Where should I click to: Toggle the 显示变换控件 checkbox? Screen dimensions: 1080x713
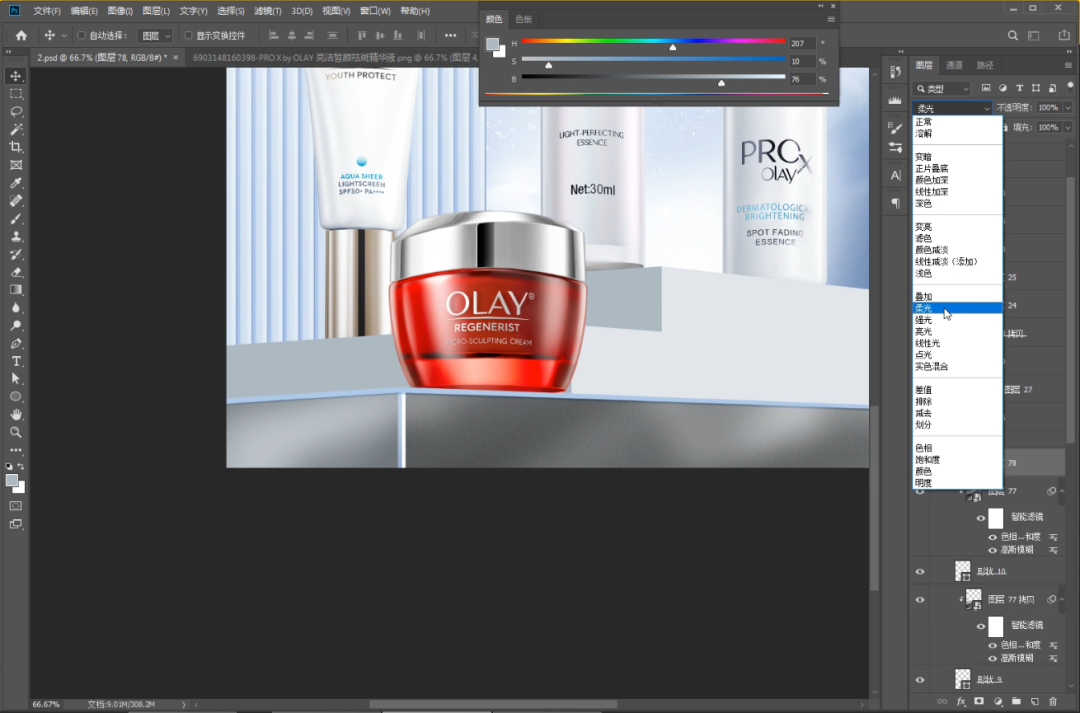(x=188, y=36)
